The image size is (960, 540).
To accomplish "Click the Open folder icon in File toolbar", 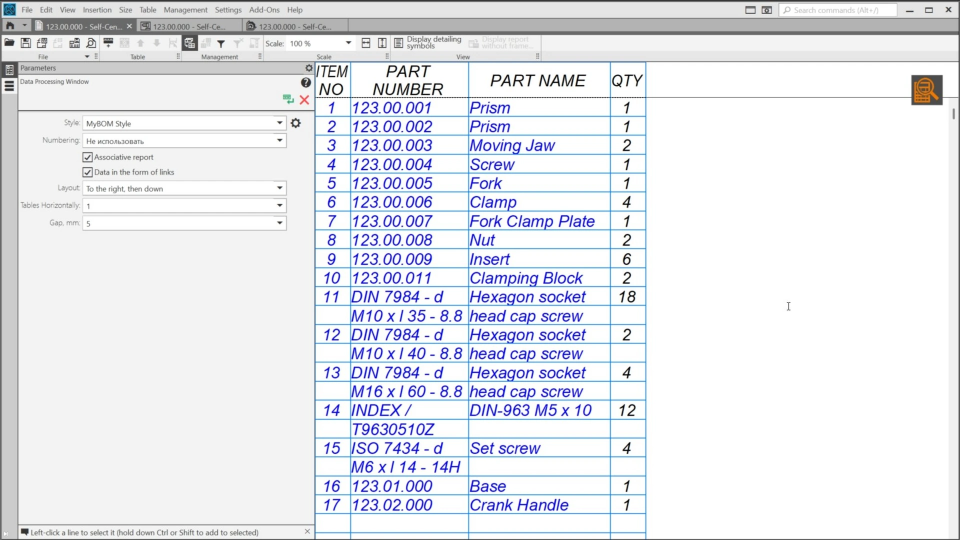I will pos(10,44).
